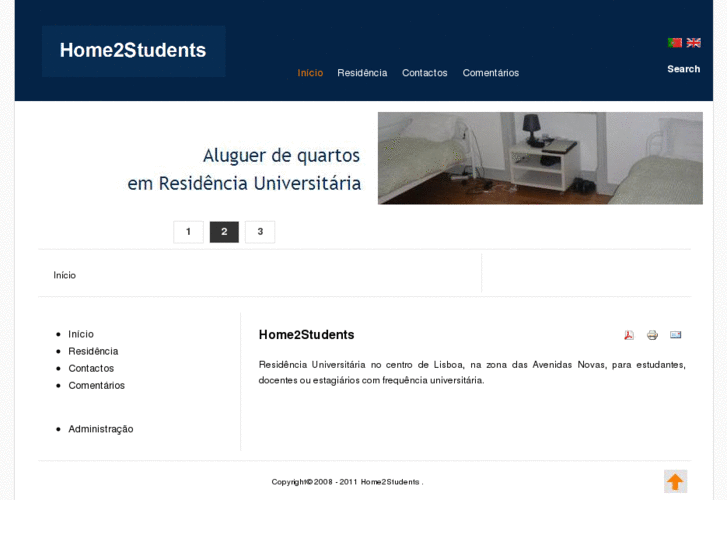Viewport: 727px width, 545px height.
Task: Open the Início item in top navigation
Action: click(310, 73)
